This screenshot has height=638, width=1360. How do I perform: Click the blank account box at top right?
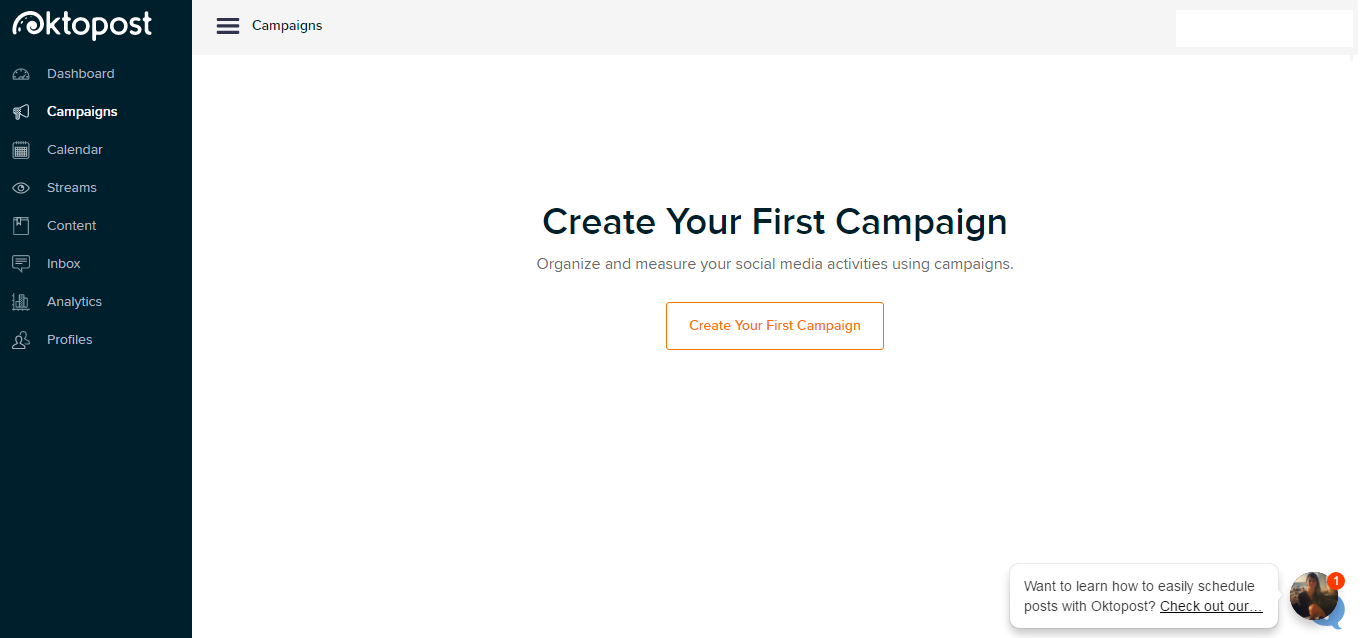[1264, 28]
